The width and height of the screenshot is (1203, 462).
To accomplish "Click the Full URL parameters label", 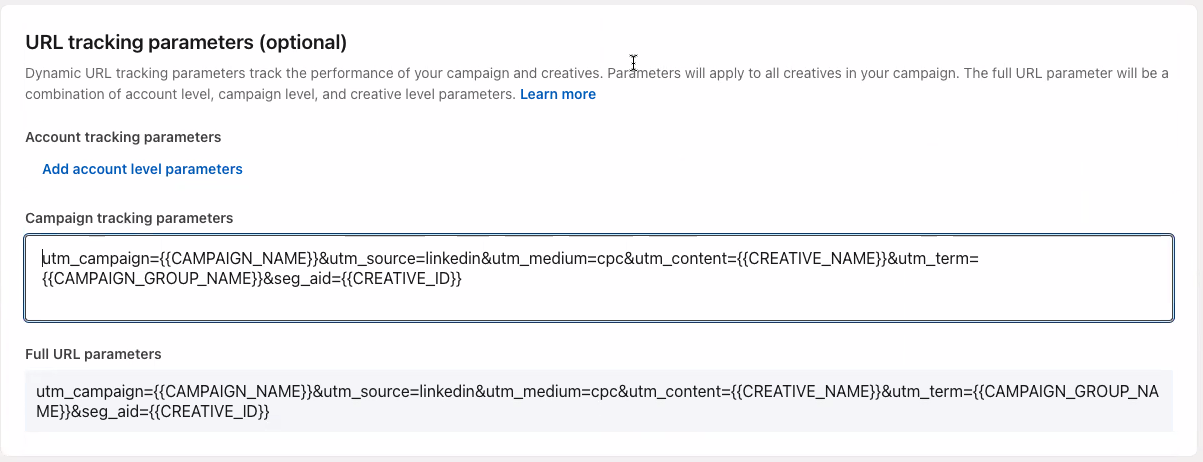I will (93, 354).
